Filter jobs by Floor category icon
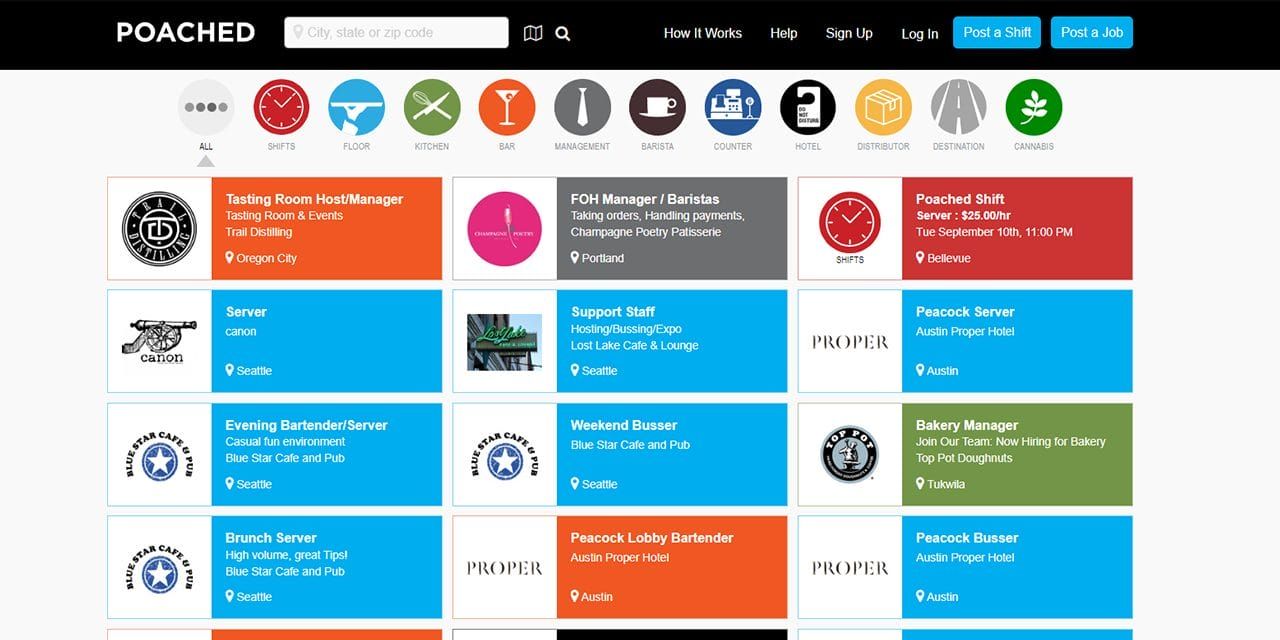1280x640 pixels. point(356,108)
